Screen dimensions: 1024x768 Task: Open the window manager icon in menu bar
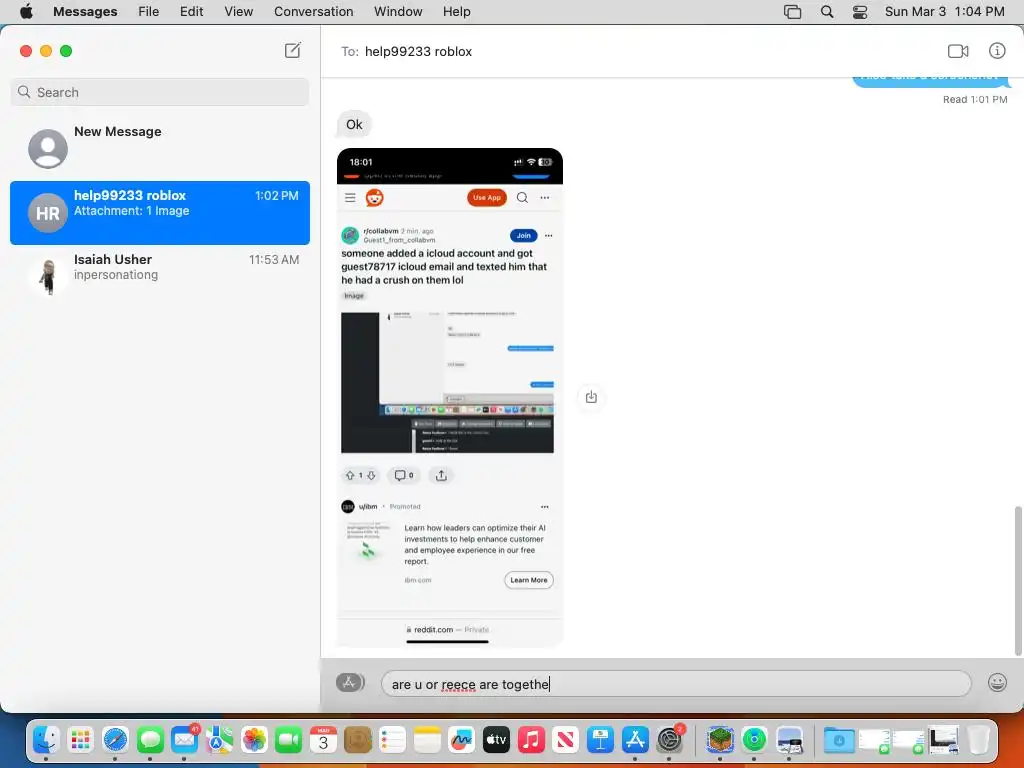pos(792,12)
